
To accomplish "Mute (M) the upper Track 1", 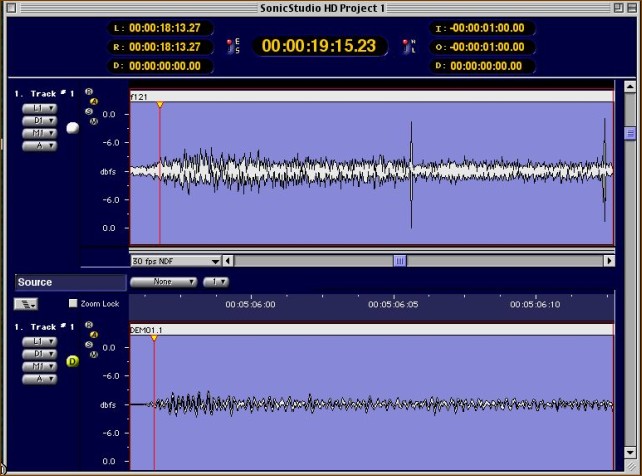I will (94, 121).
